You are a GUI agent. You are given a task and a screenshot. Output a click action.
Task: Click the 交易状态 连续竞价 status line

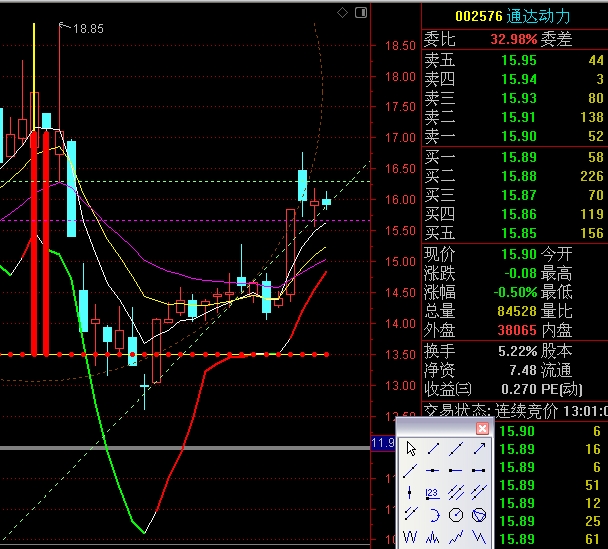tap(515, 411)
